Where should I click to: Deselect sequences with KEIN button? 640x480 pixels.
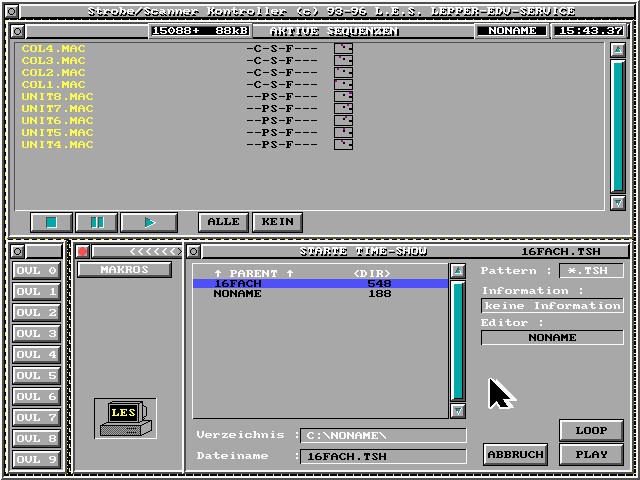pos(278,222)
